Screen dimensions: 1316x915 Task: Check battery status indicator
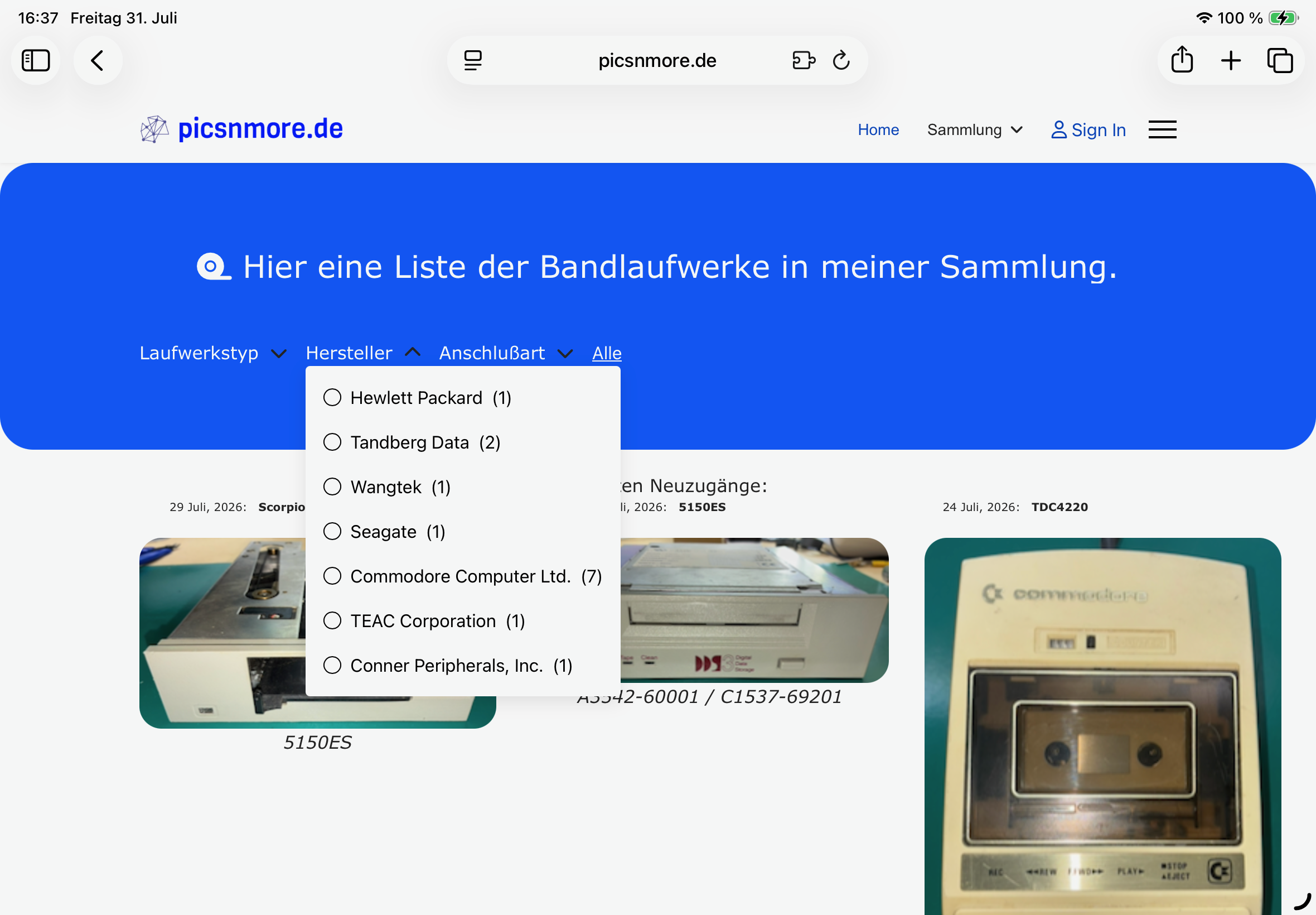pos(1284,18)
